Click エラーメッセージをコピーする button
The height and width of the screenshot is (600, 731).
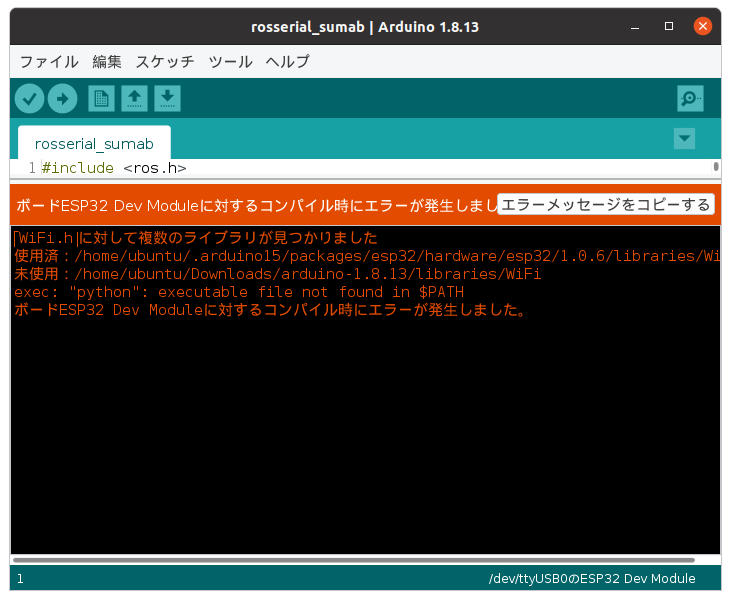pos(606,205)
